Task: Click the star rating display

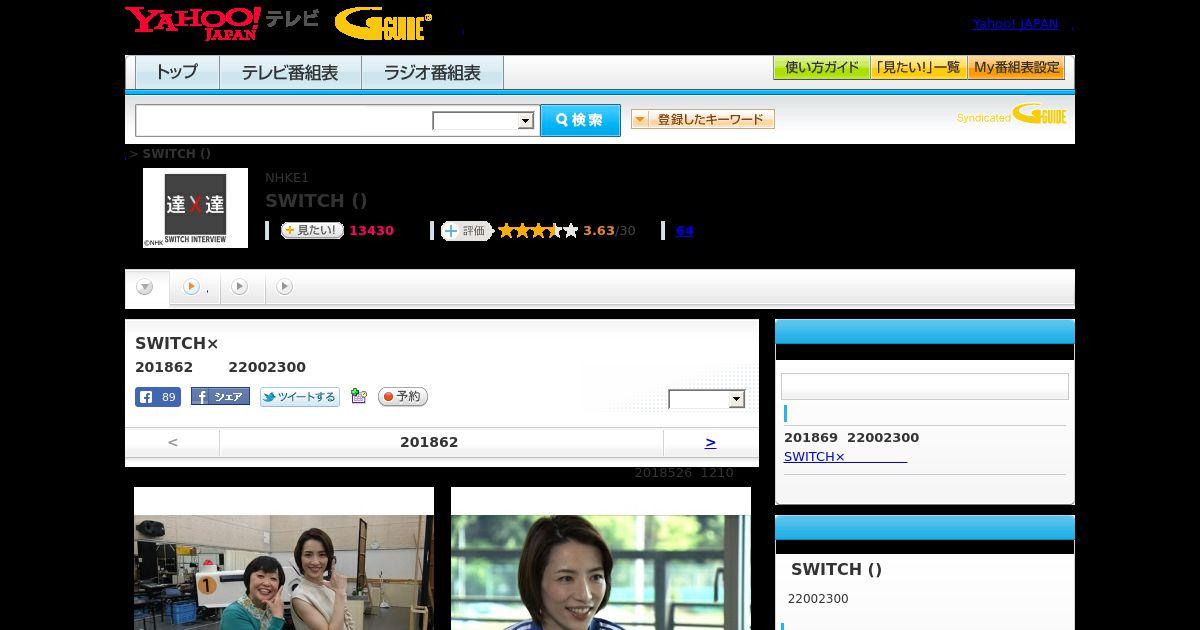Action: click(538, 231)
